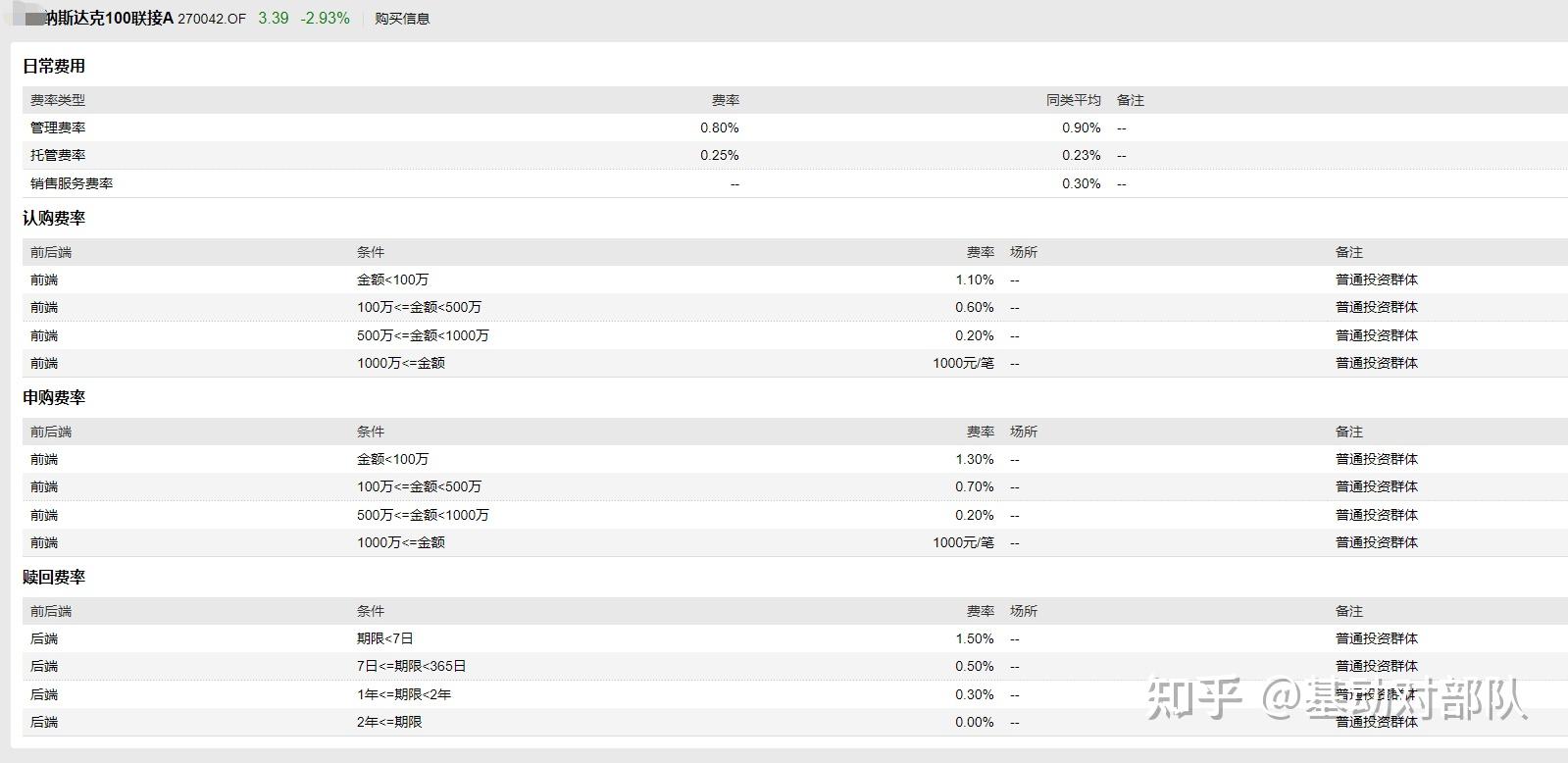Click the 1.10% subscription fee rate
Viewport: 1568px width, 763px height.
point(975,280)
